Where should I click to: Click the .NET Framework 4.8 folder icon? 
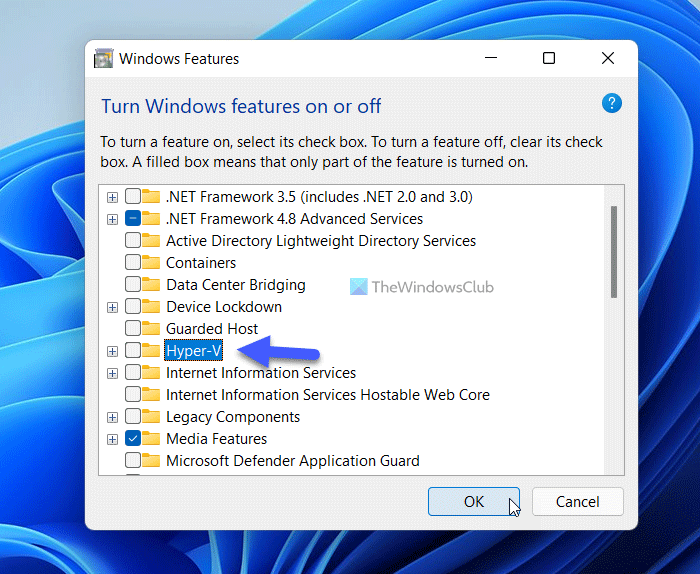tap(151, 218)
